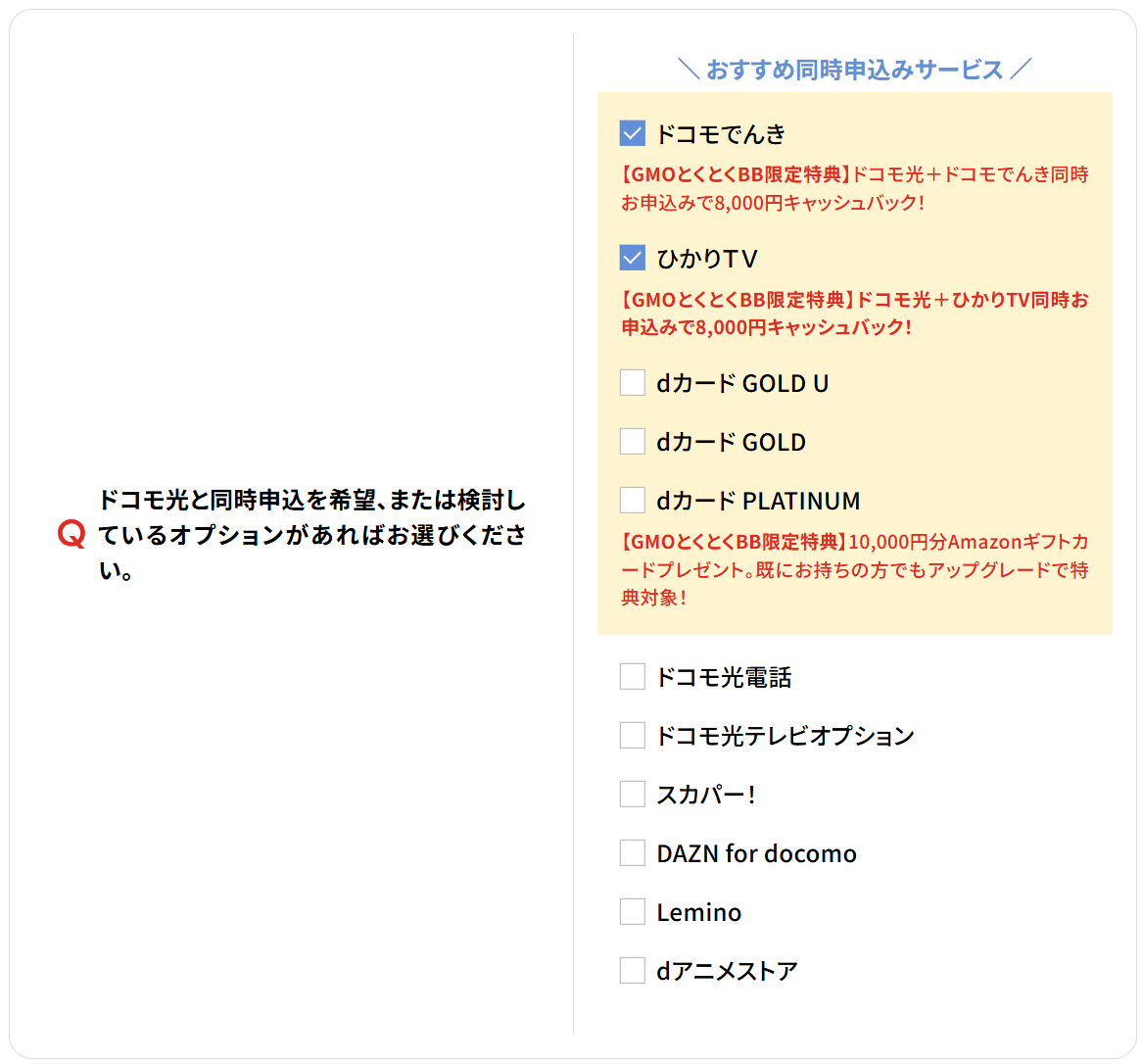1142x1064 pixels.
Task: Click the ドコモでんき 8,000円キャッシュバック campaign text
Action: 854,186
